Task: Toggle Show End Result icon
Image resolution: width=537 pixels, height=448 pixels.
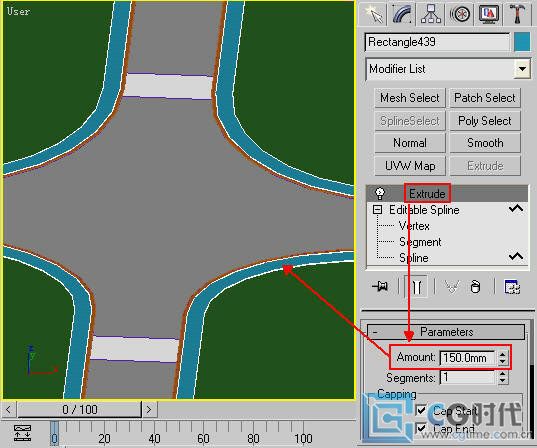Action: click(x=416, y=287)
